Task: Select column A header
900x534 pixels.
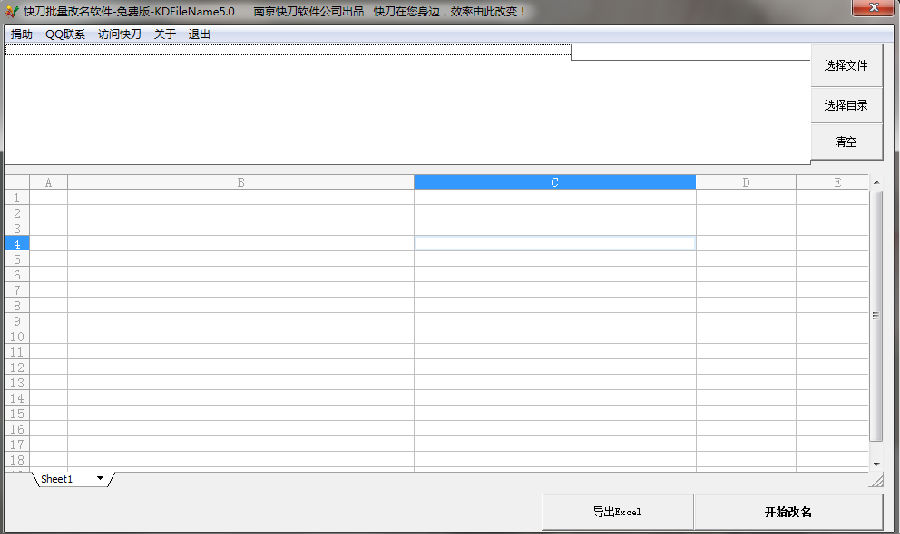Action: [x=48, y=183]
